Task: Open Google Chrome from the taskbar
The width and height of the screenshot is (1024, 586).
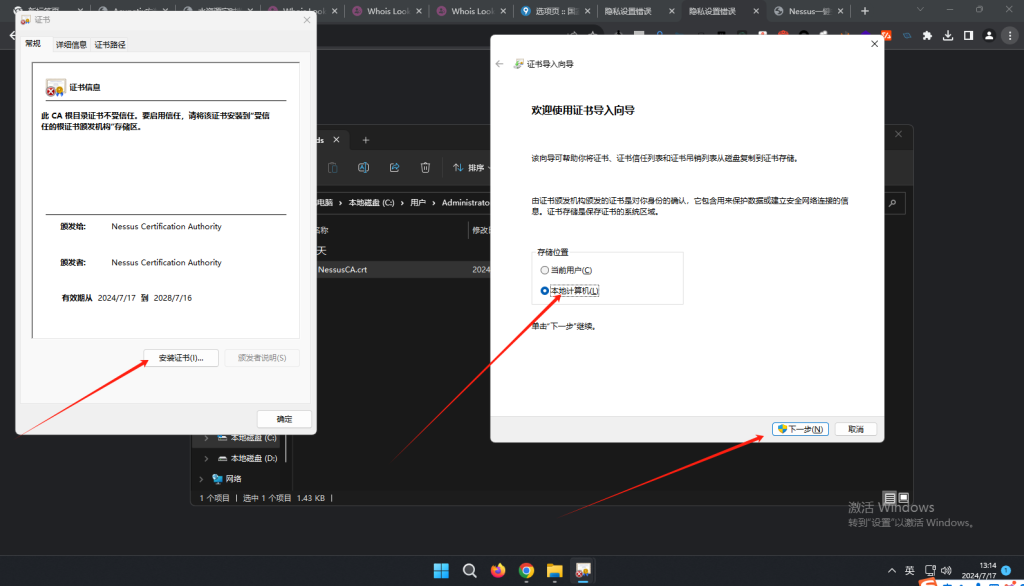Action: [526, 571]
